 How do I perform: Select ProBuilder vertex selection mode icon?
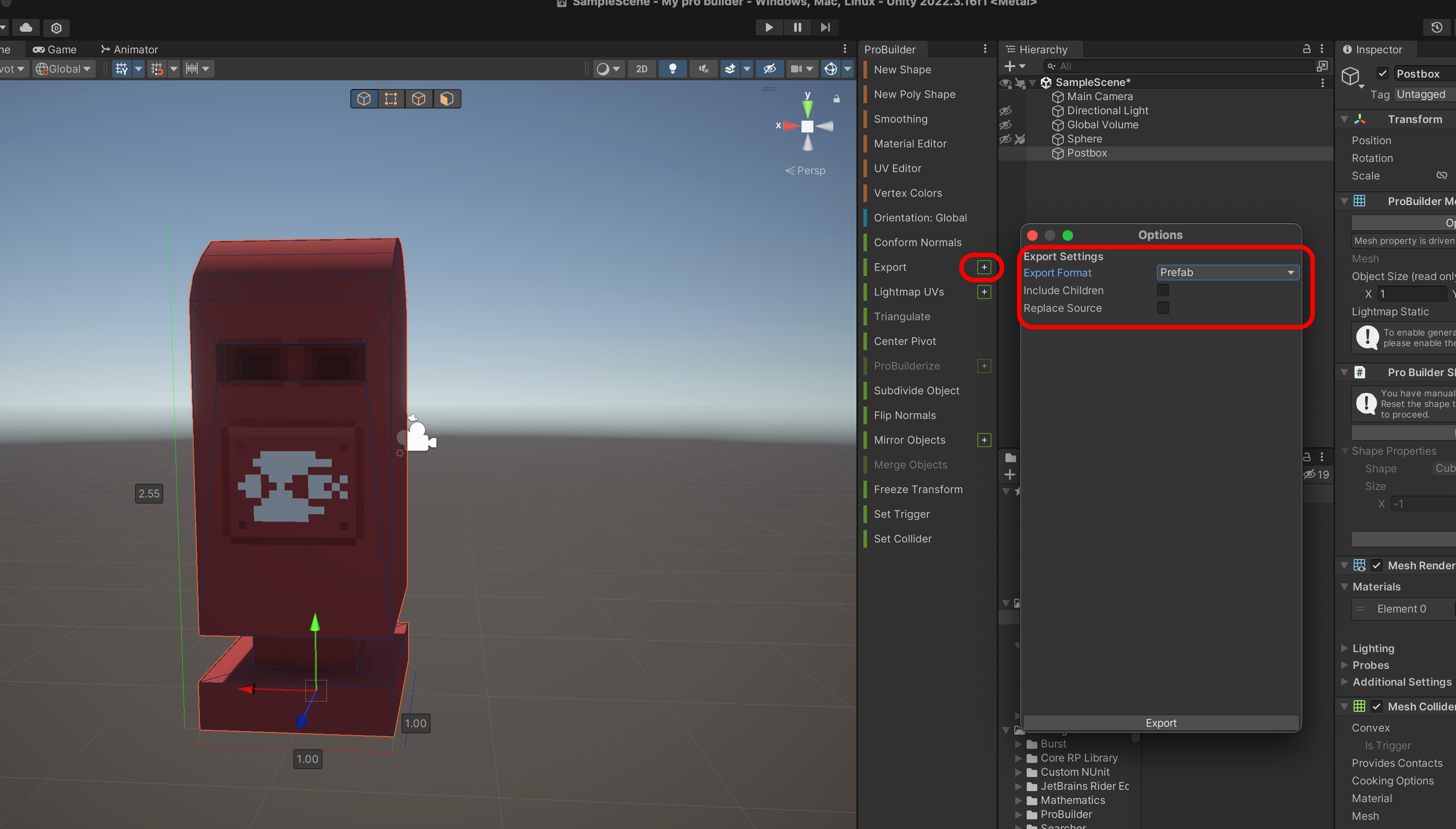(391, 99)
